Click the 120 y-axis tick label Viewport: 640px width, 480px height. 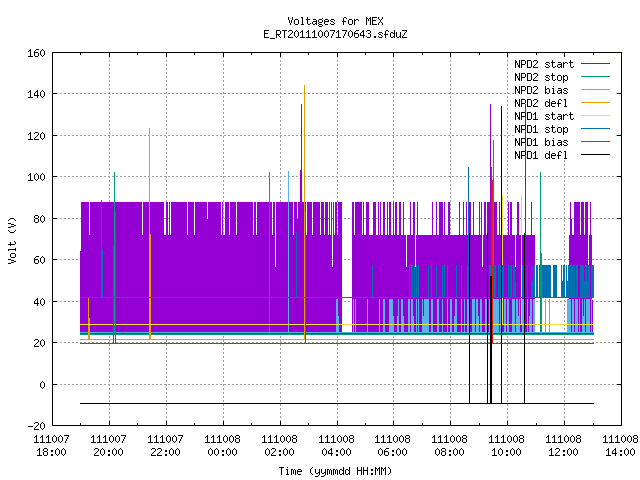[36, 136]
